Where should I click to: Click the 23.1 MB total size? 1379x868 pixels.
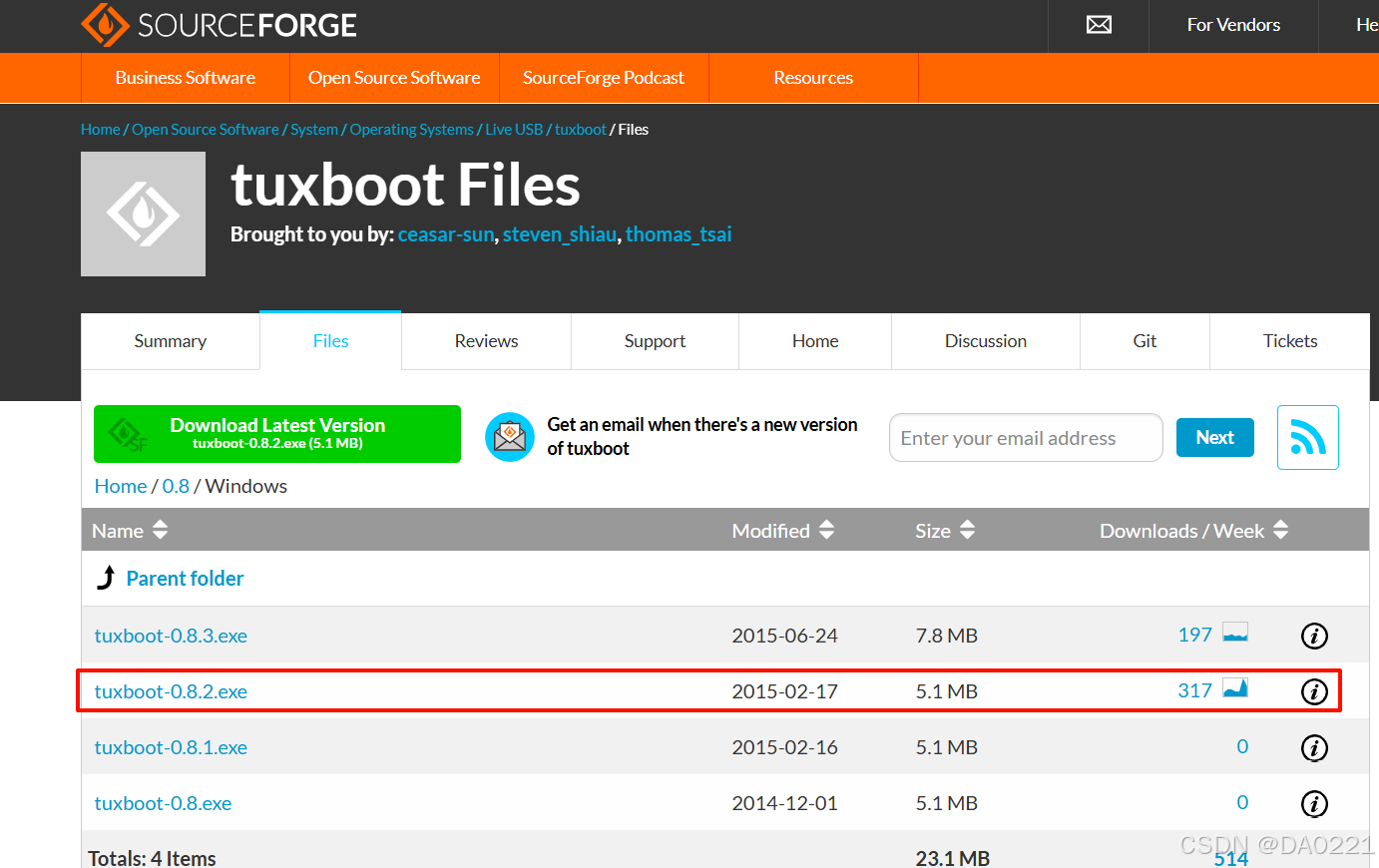point(953,858)
